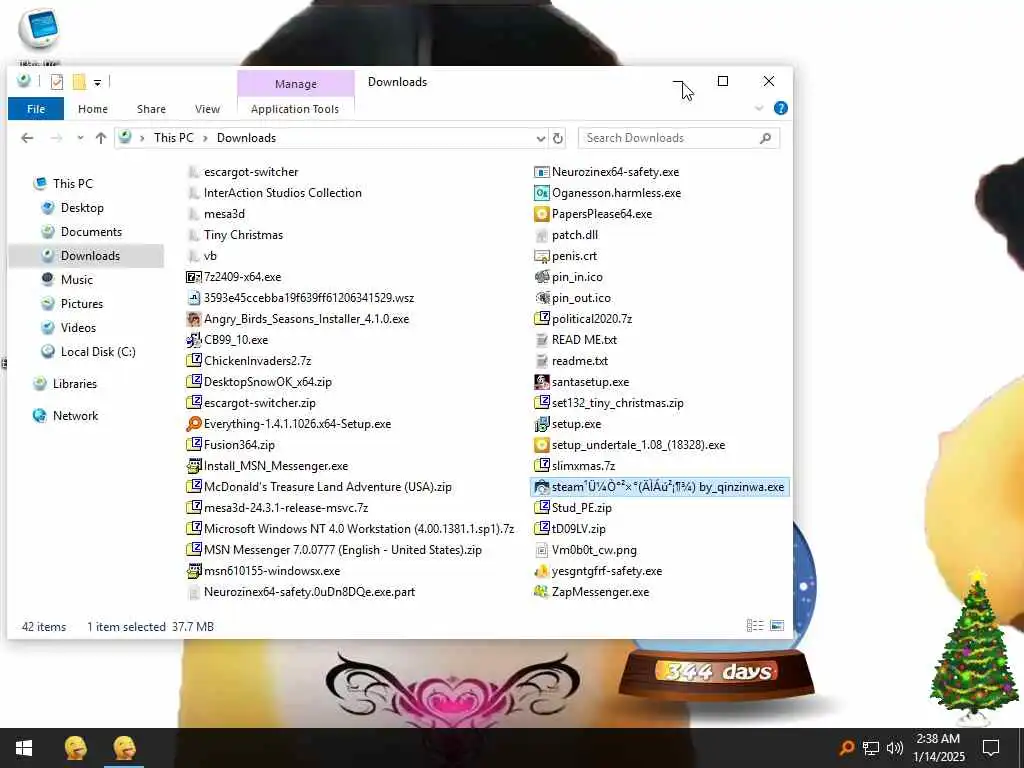The width and height of the screenshot is (1024, 768).
Task: Switch to large icons view layout
Action: (777, 626)
